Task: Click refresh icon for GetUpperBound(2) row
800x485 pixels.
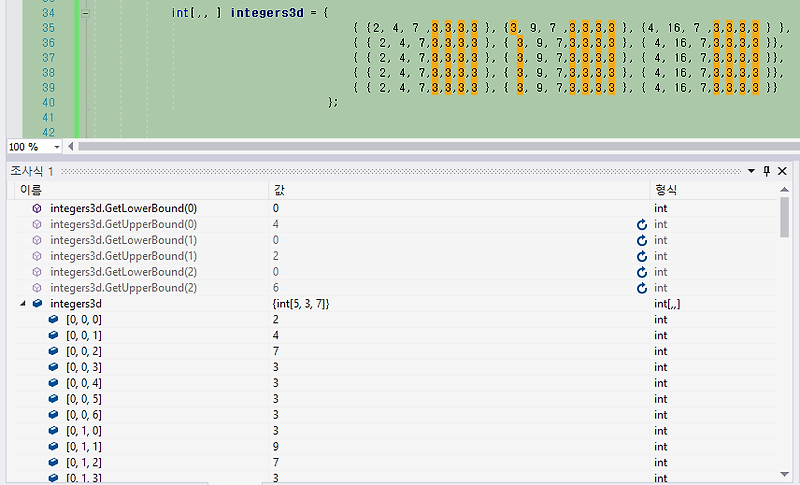Action: [642, 288]
